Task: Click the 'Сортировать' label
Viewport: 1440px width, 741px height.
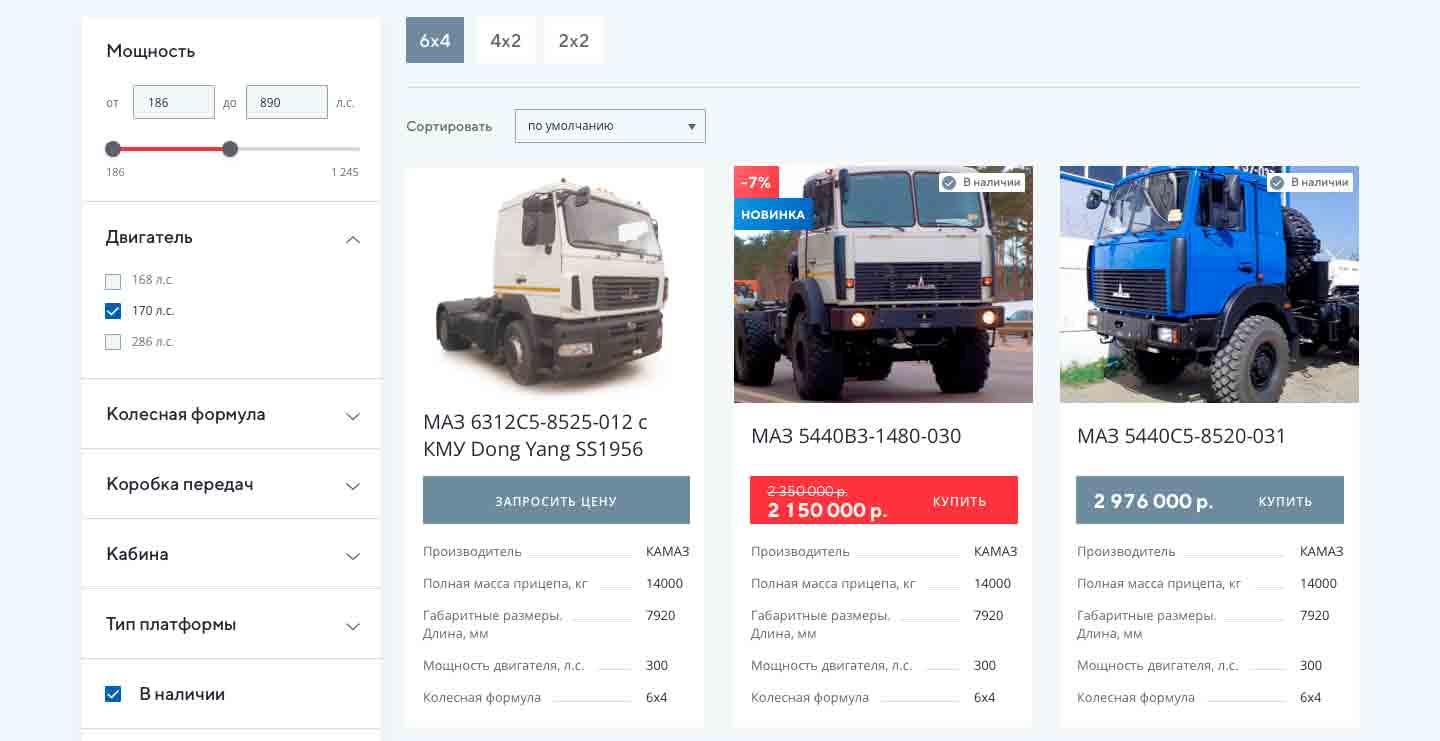Action: pyautogui.click(x=449, y=127)
